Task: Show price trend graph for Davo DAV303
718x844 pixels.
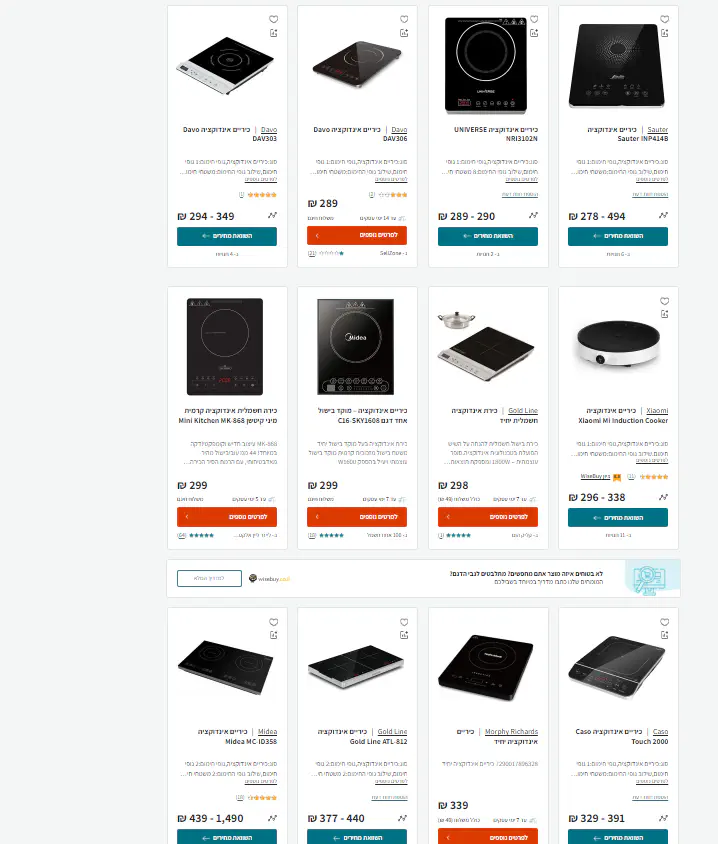Action: pos(272,215)
